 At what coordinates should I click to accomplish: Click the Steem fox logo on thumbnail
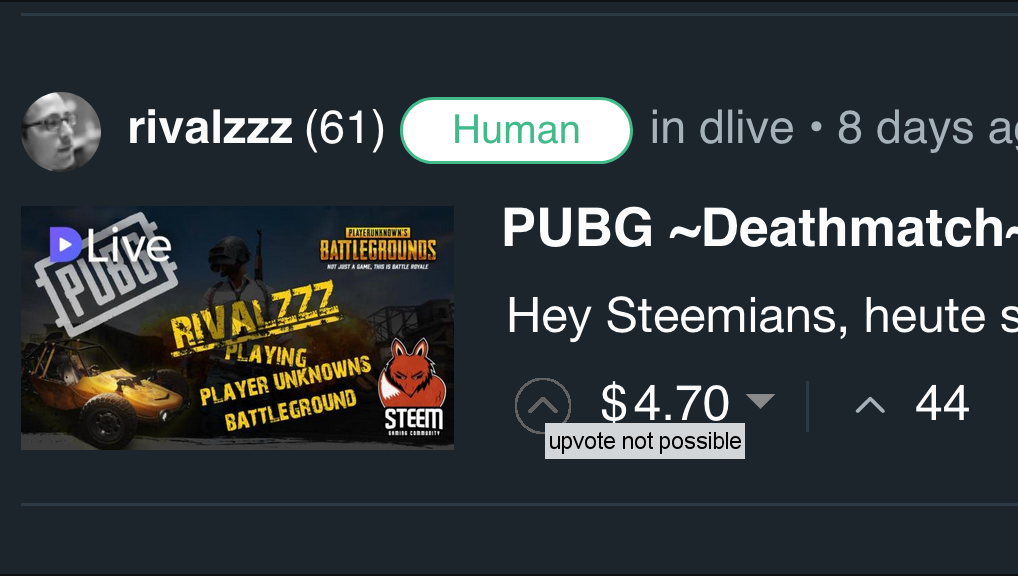pyautogui.click(x=412, y=386)
